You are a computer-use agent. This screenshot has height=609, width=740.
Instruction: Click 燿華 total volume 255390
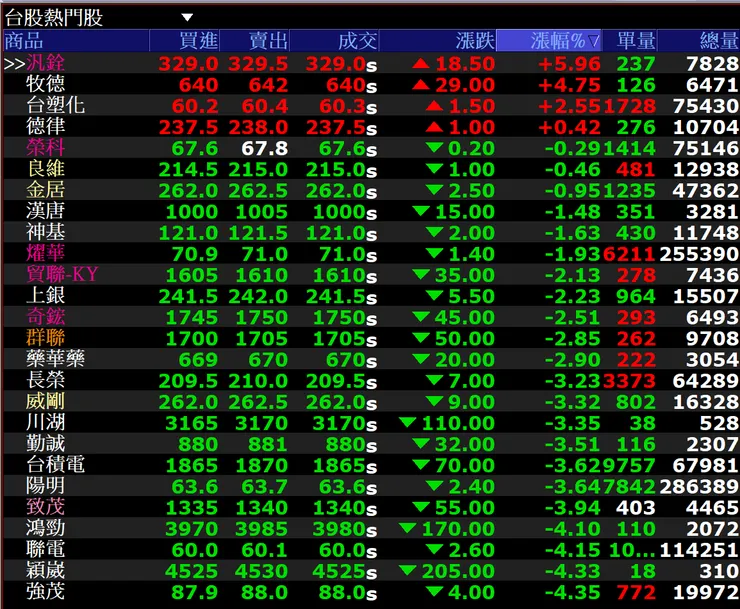[699, 254]
